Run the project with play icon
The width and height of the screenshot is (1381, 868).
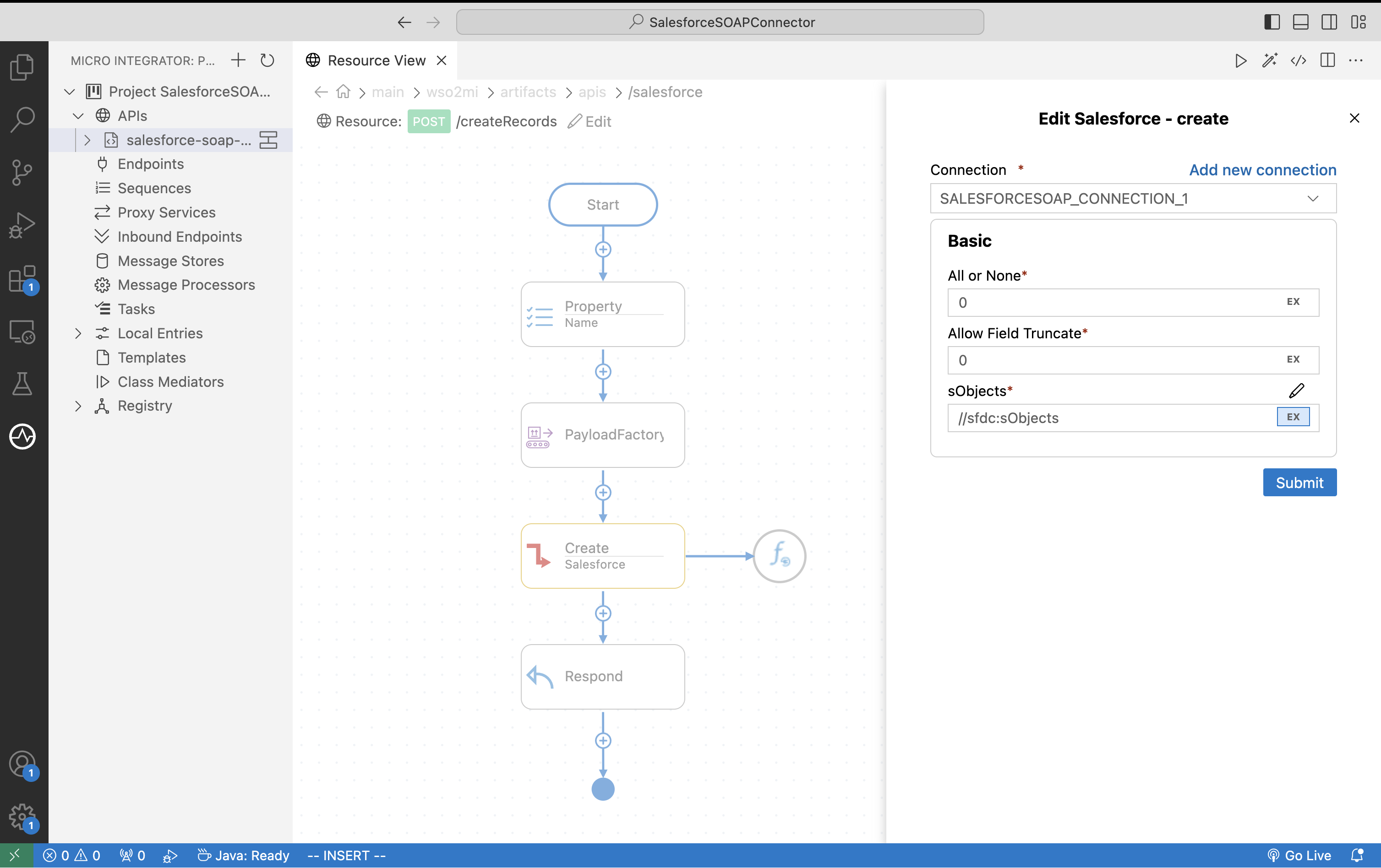coord(1240,60)
